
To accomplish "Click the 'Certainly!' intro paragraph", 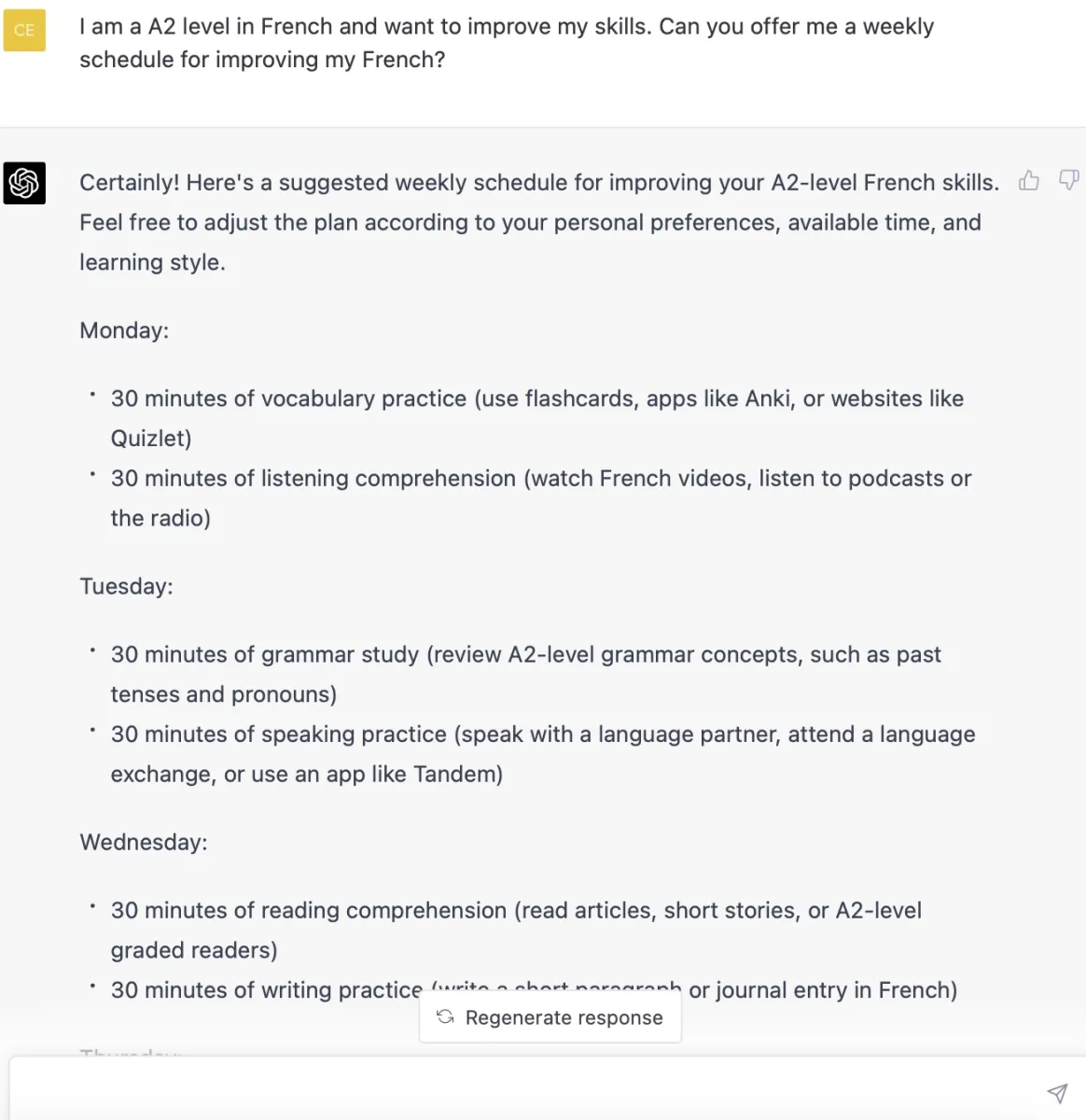I will 539,222.
